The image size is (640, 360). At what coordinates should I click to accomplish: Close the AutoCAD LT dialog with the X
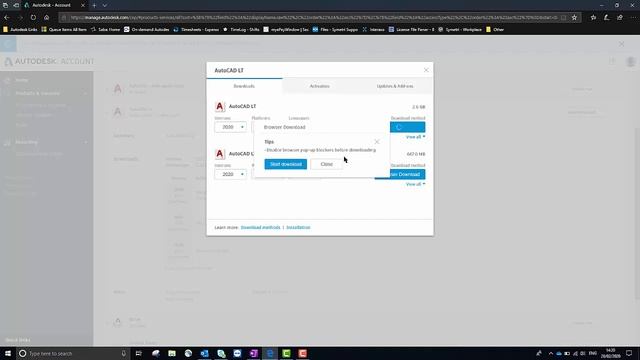tap(426, 70)
